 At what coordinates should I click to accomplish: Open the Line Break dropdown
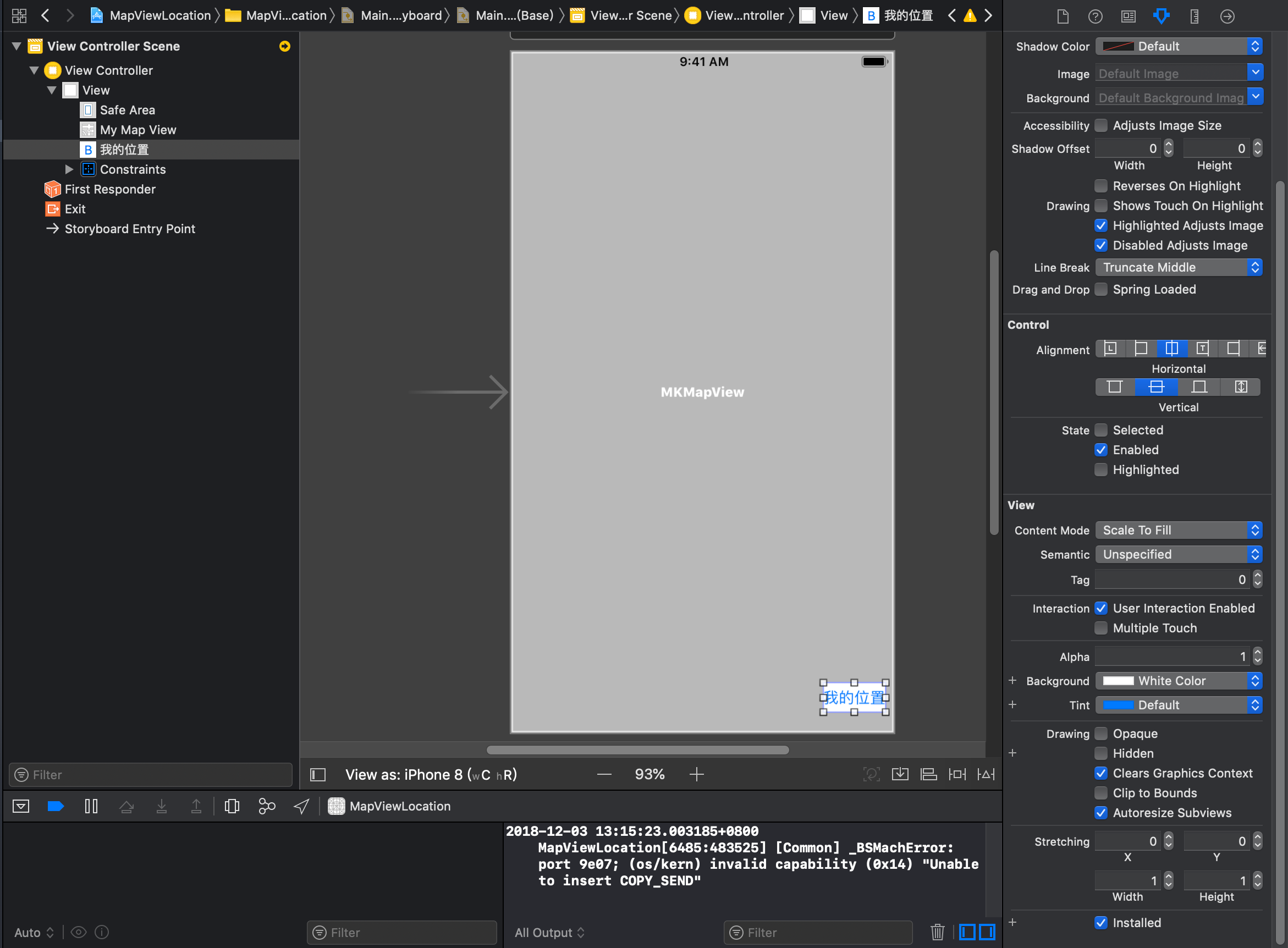pos(1179,267)
